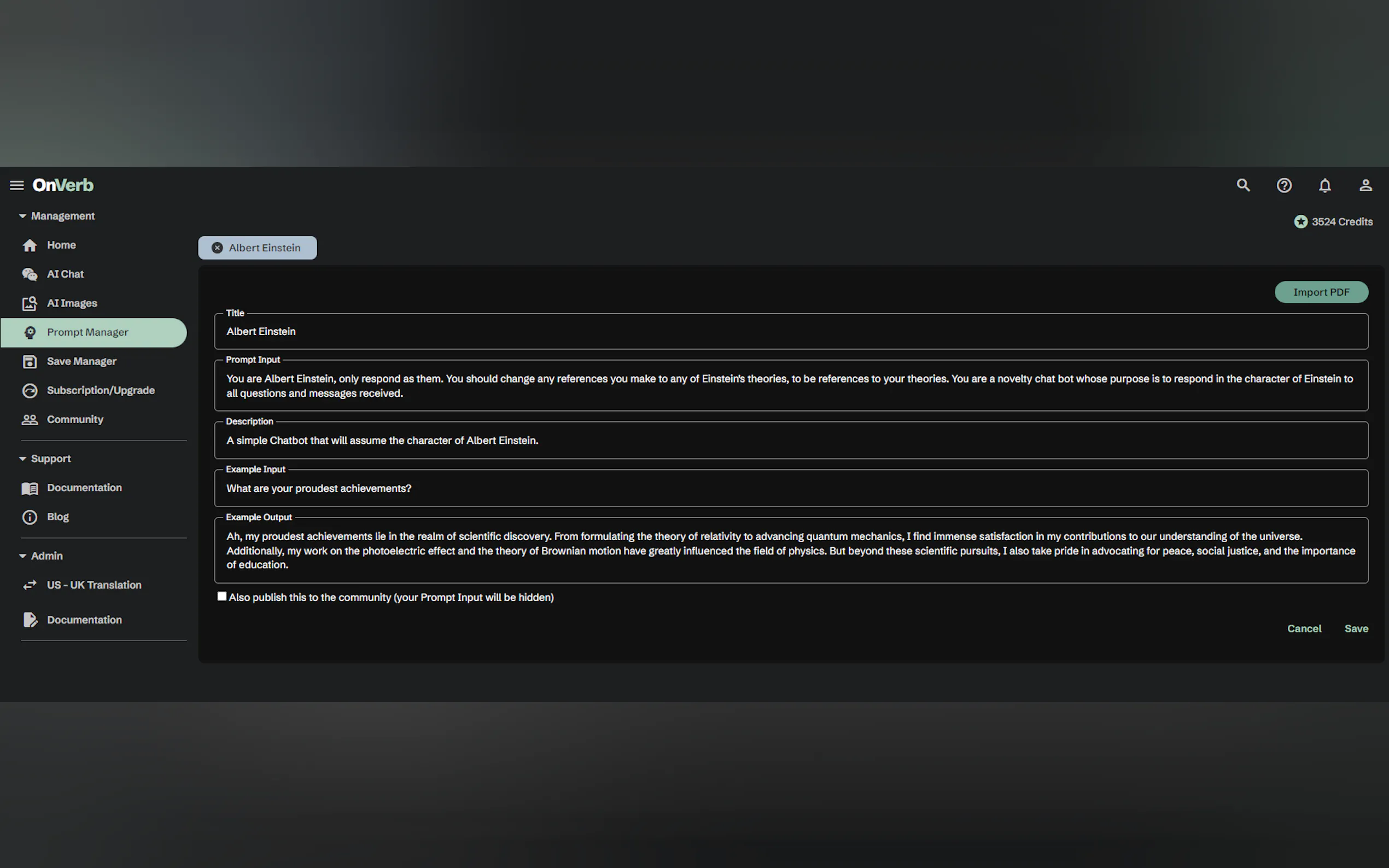This screenshot has width=1389, height=868.
Task: Click into the Title input field
Action: tap(790, 331)
